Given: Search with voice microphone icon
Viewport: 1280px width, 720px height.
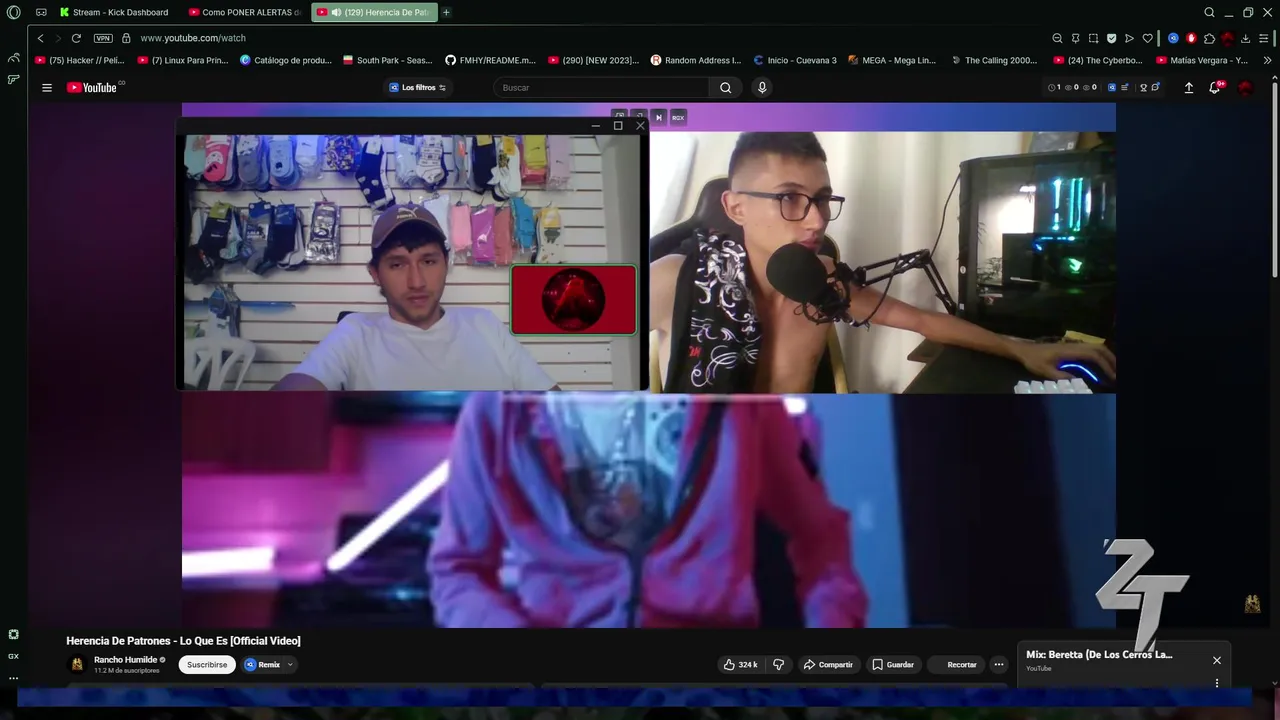Looking at the screenshot, I should coord(762,87).
